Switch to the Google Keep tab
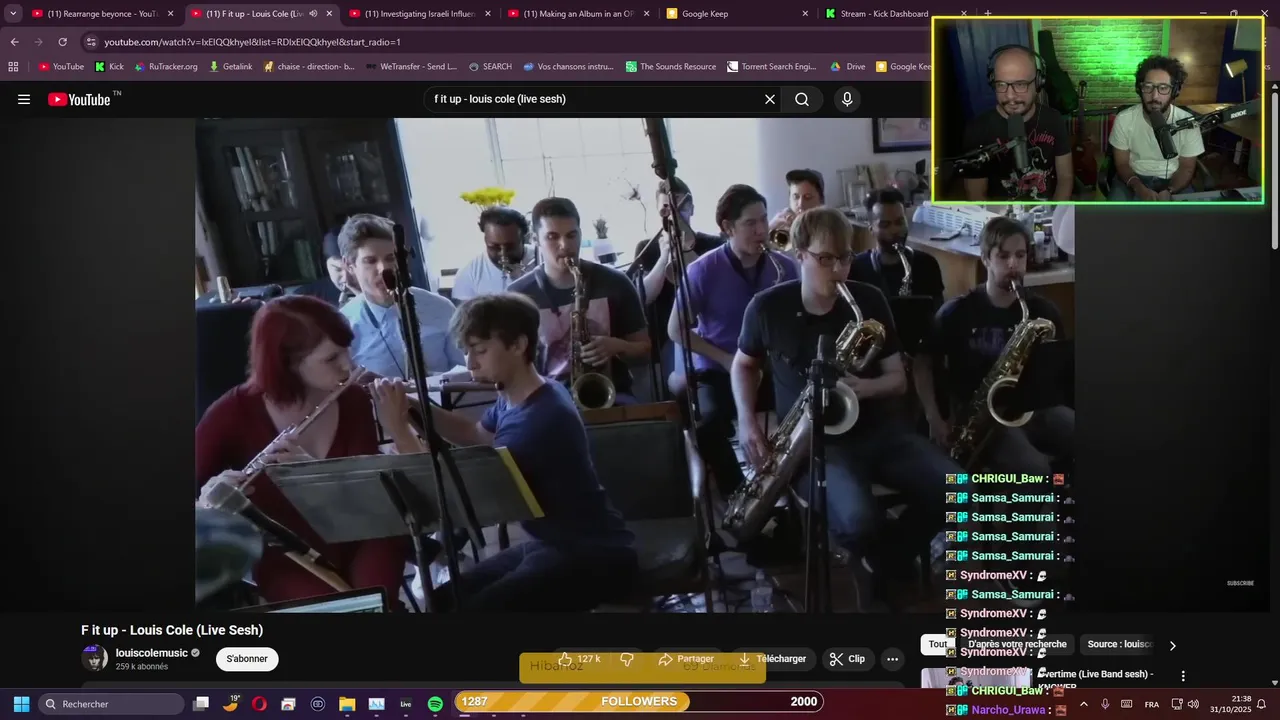The height and width of the screenshot is (720, 1280). (x=737, y=14)
